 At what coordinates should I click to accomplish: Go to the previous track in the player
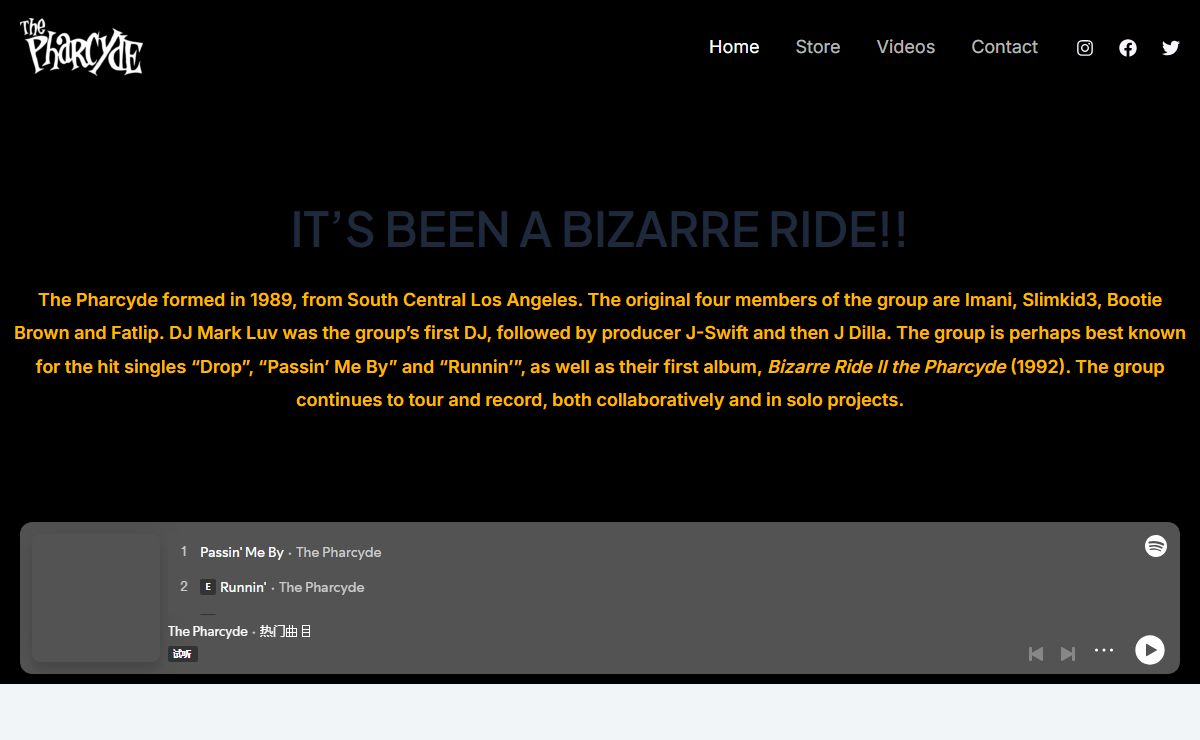click(1036, 654)
